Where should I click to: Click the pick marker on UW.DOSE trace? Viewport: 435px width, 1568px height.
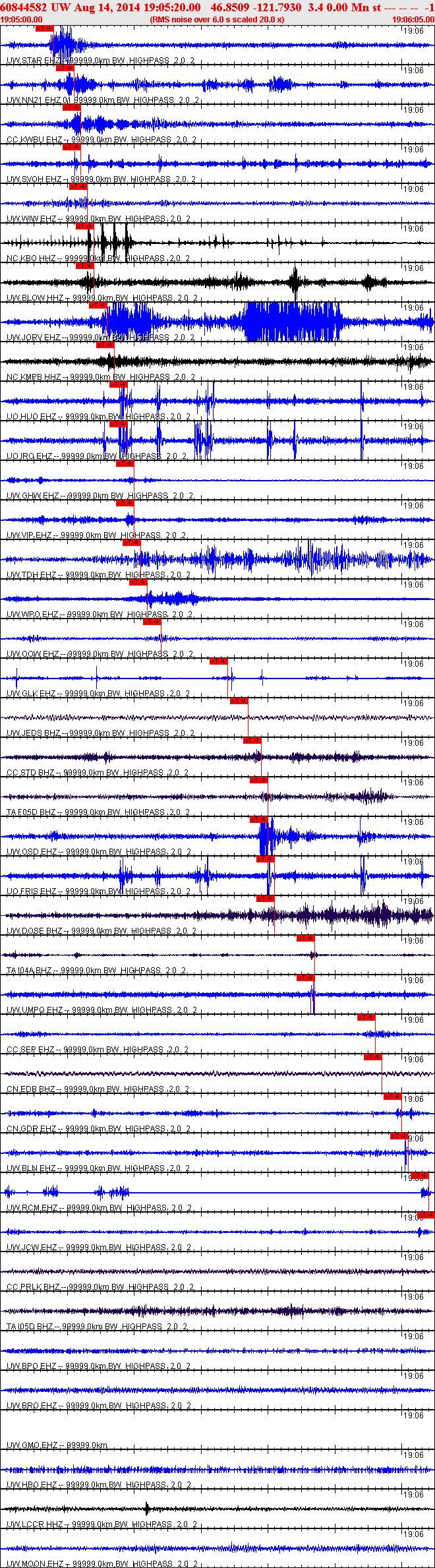266,899
